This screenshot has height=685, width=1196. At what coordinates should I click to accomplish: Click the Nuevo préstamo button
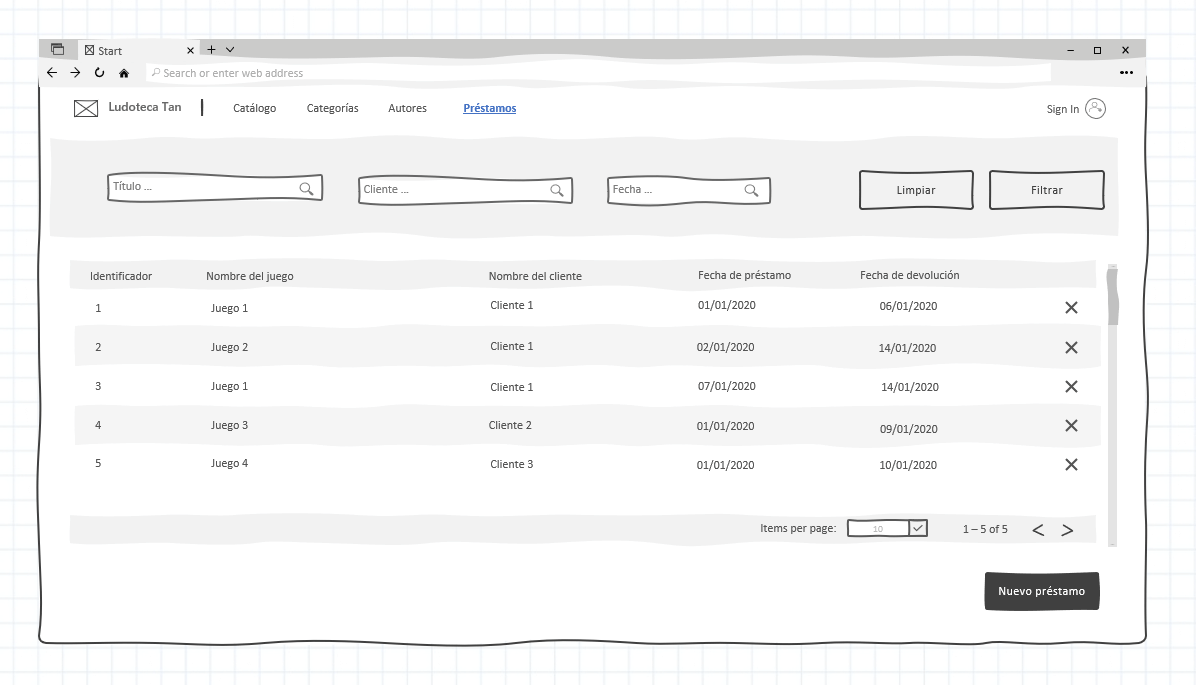[1041, 591]
